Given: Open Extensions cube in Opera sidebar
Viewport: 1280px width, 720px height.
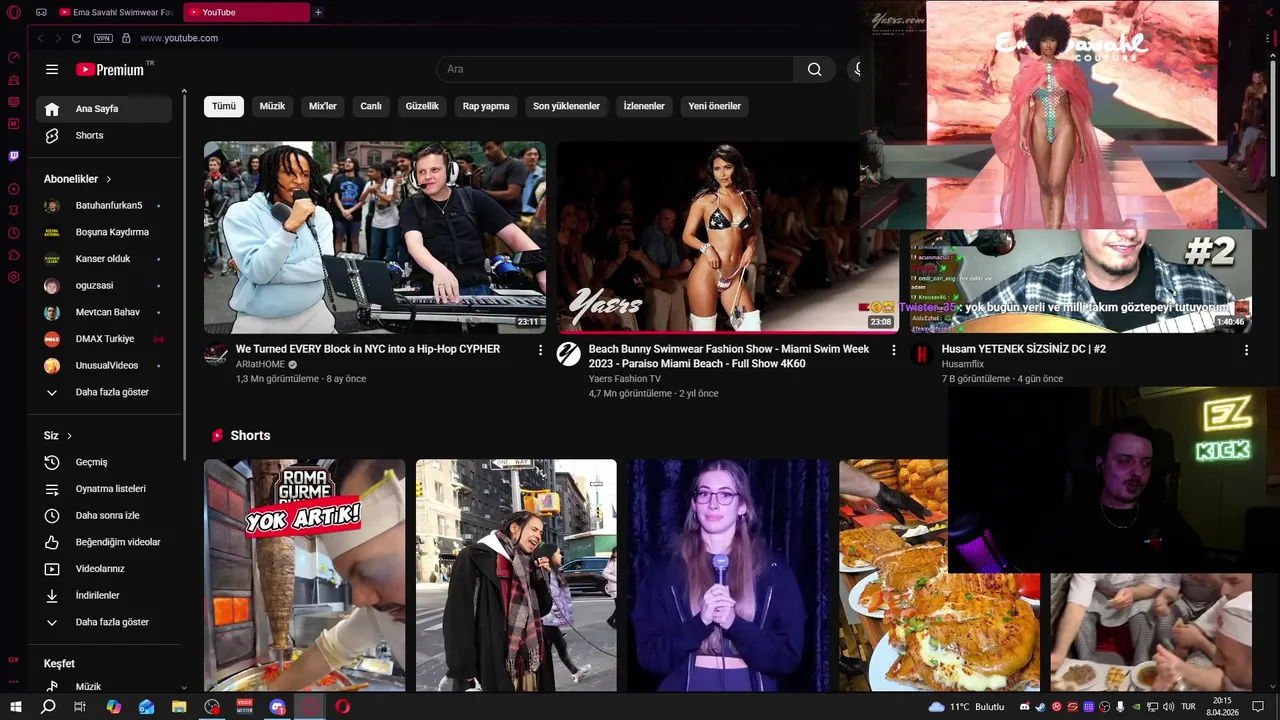Looking at the screenshot, I should pyautogui.click(x=14, y=255).
